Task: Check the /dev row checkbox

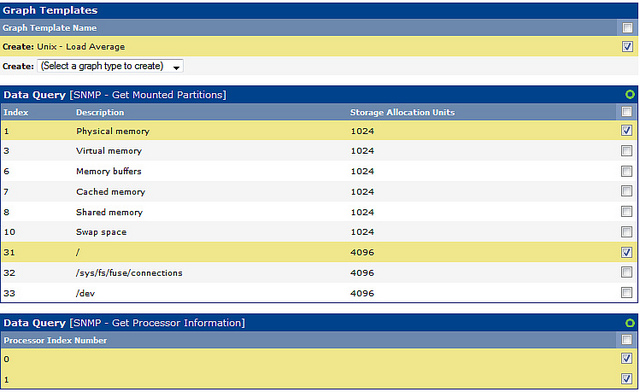Action: 626,292
